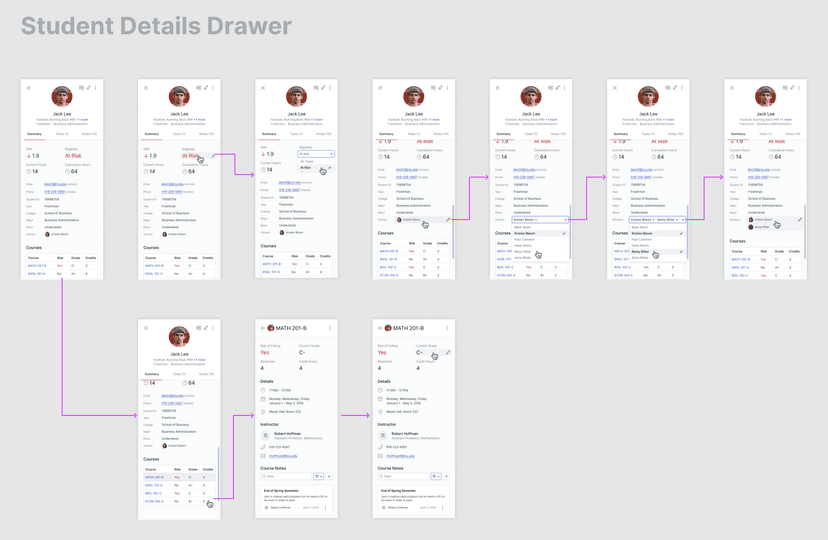Select On Track in the Eligibility options list
This screenshot has height=540, width=828.
[307, 161]
